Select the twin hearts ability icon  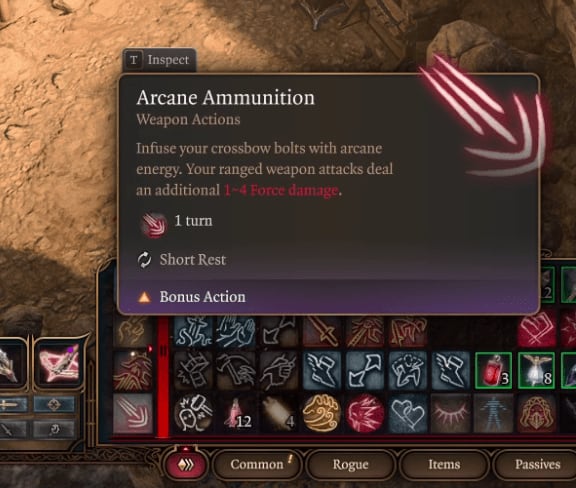point(408,413)
